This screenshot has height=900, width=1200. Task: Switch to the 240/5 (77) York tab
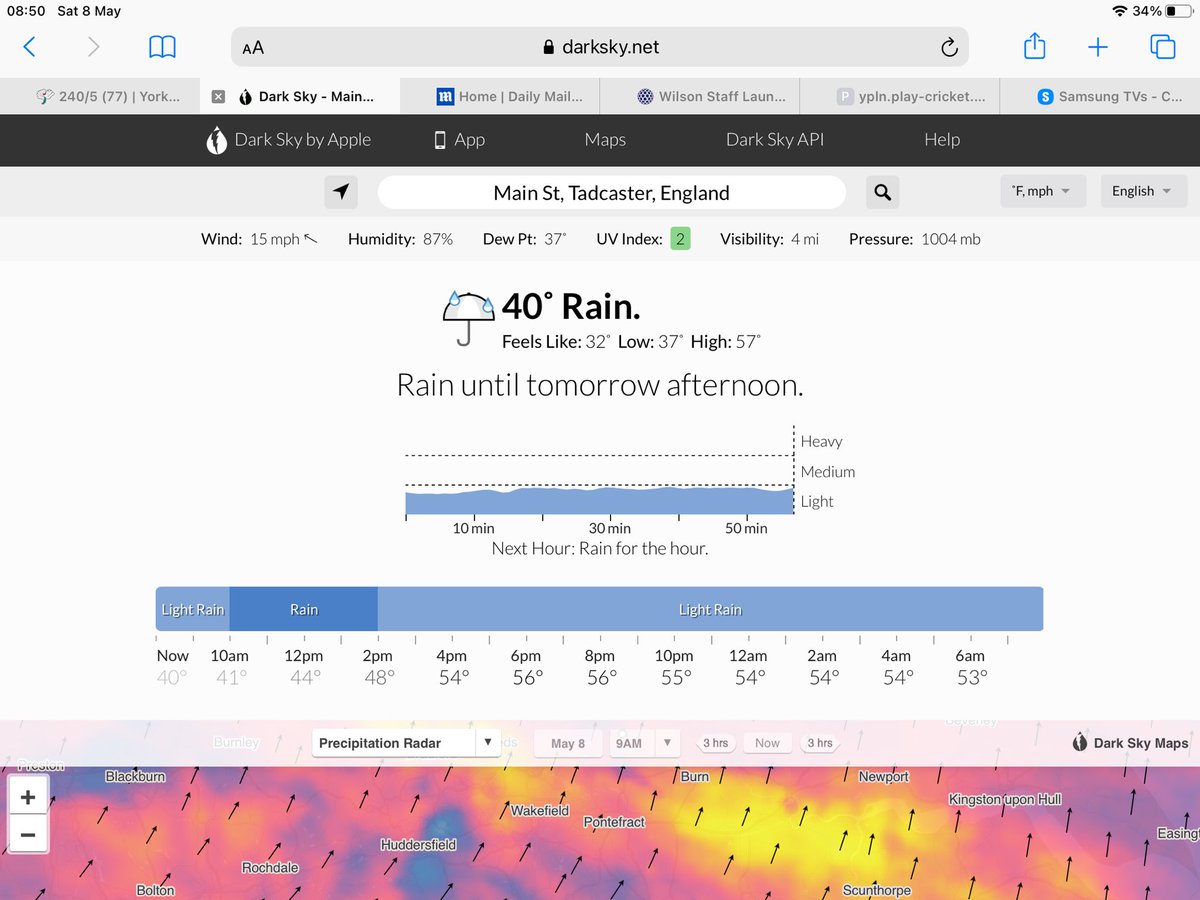tap(100, 97)
